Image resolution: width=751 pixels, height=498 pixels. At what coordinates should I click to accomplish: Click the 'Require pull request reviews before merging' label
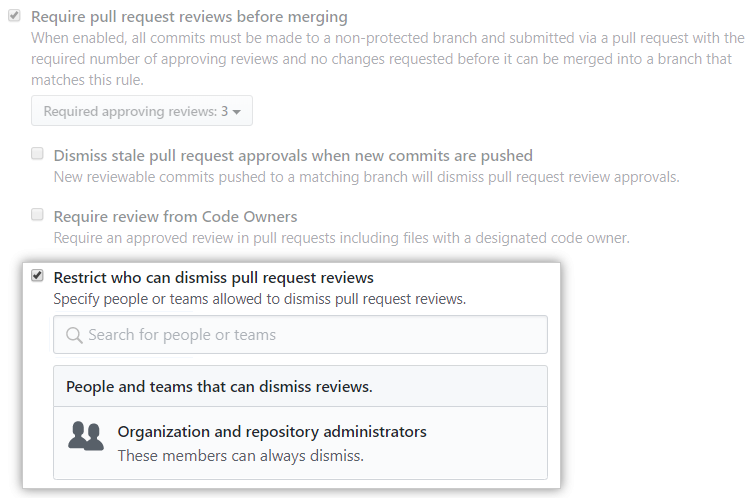pos(190,17)
